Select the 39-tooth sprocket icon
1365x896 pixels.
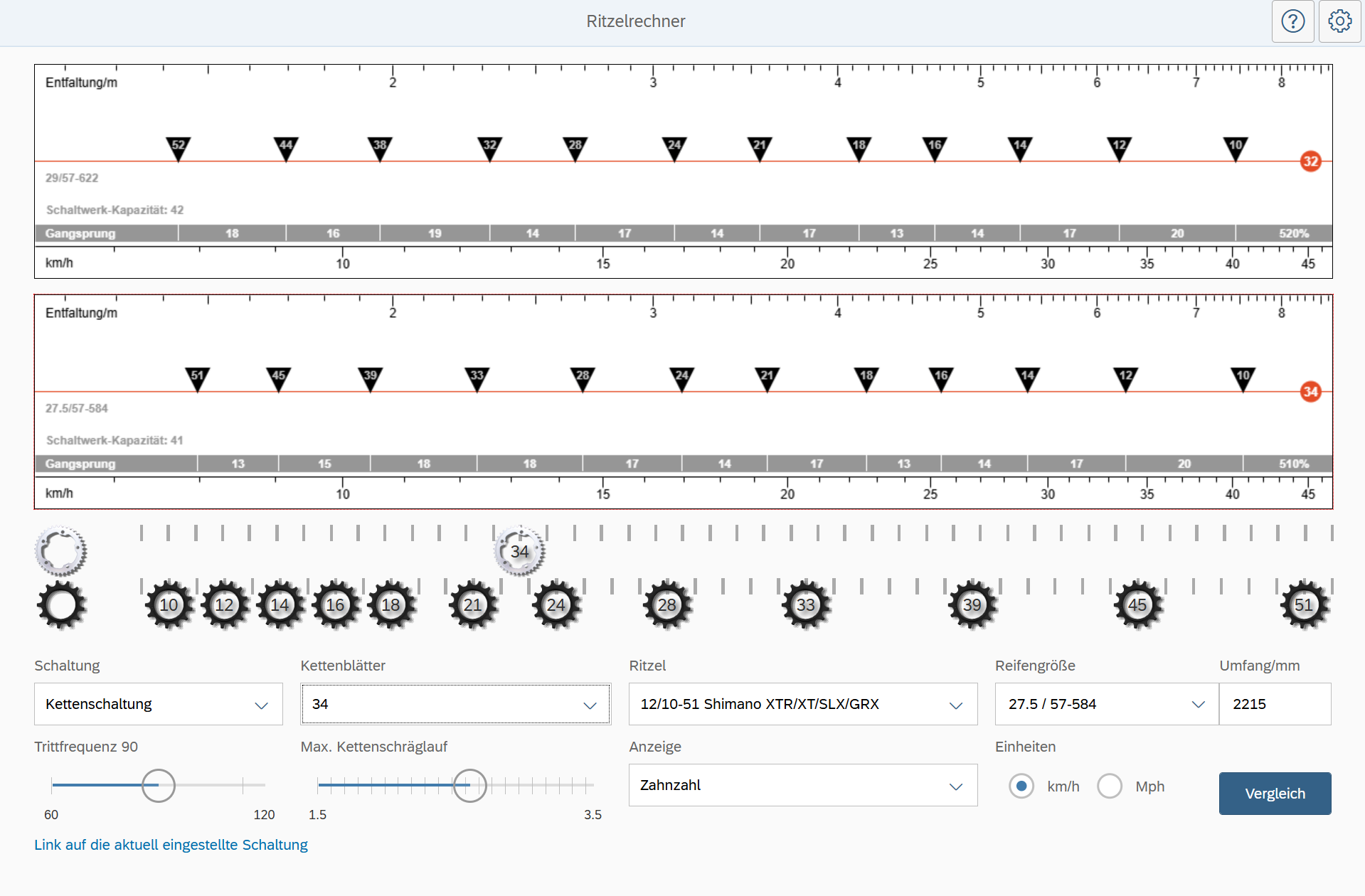972,605
